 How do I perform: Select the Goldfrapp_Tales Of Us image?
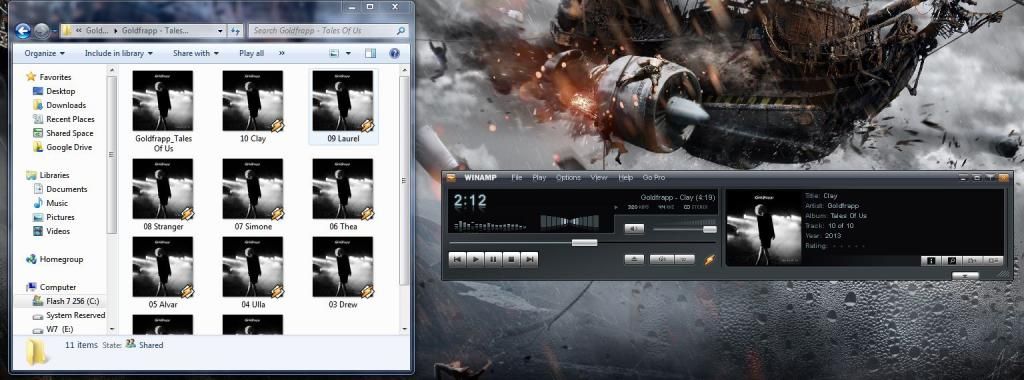(x=163, y=111)
